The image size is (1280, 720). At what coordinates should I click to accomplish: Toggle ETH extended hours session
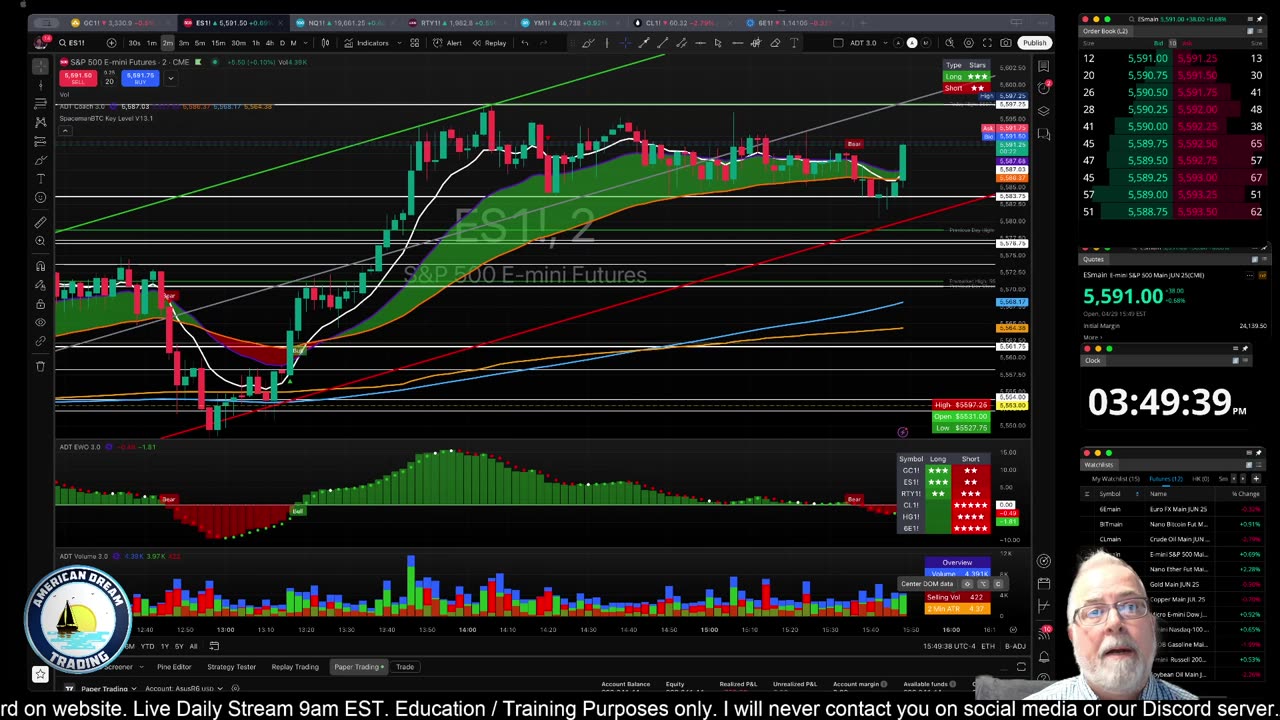coord(988,646)
